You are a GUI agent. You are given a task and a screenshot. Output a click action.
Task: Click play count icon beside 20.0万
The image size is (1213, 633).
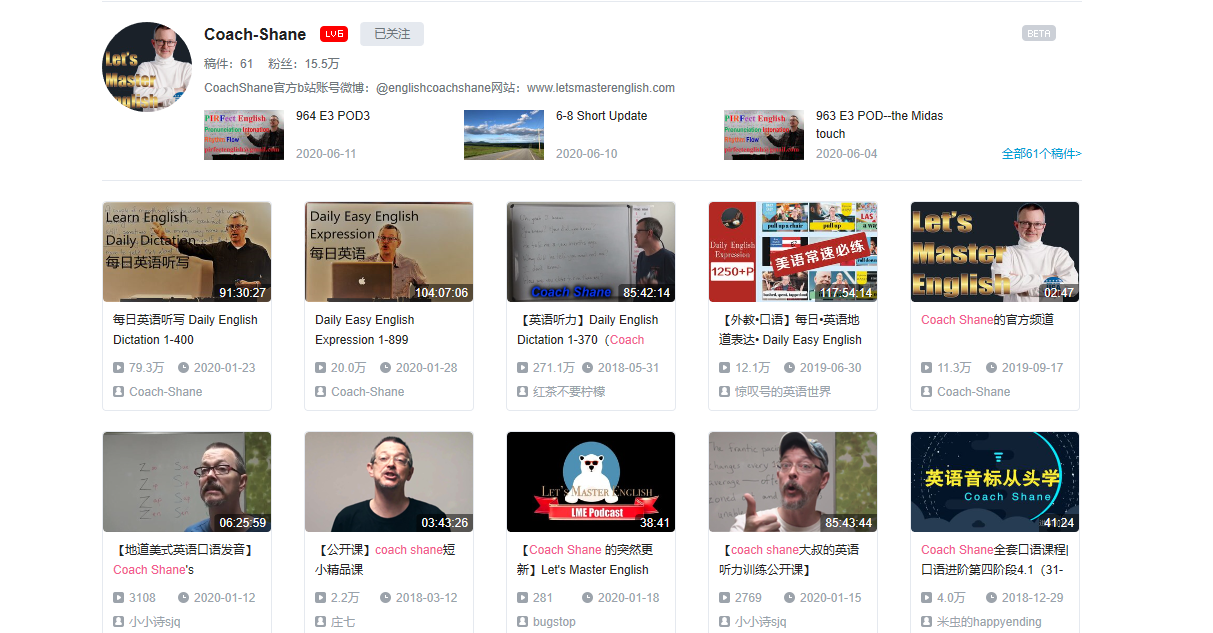click(321, 368)
